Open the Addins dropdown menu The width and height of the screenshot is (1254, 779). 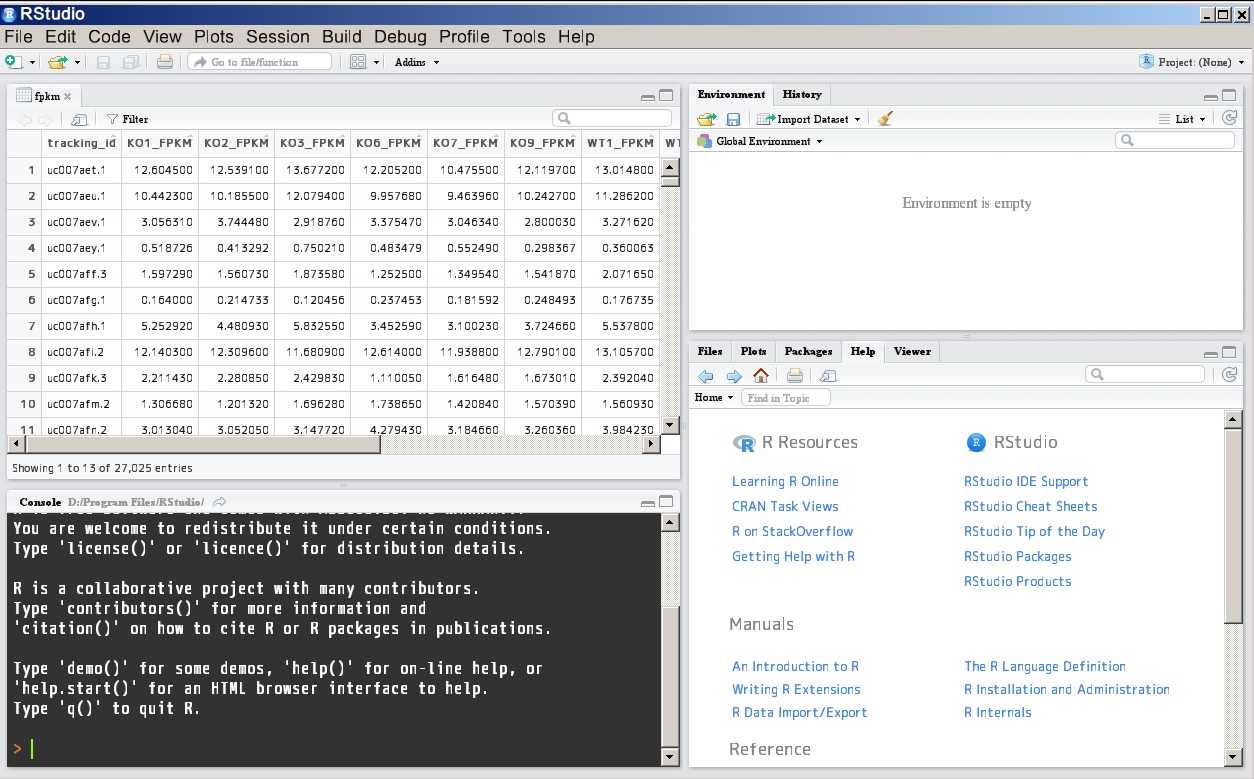(417, 62)
